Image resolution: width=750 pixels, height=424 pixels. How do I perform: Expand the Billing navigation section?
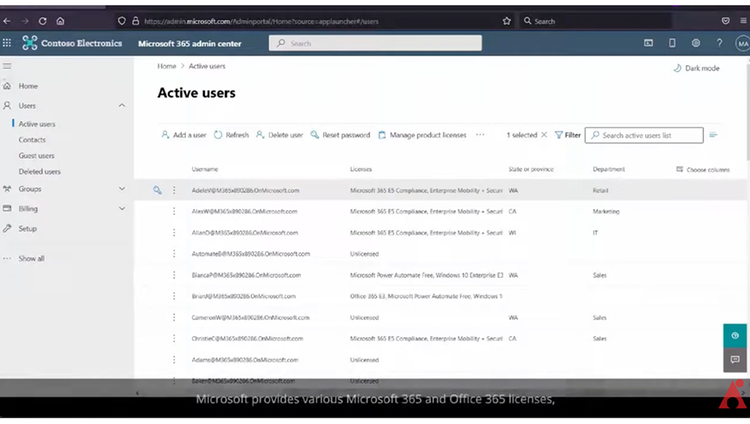point(122,209)
